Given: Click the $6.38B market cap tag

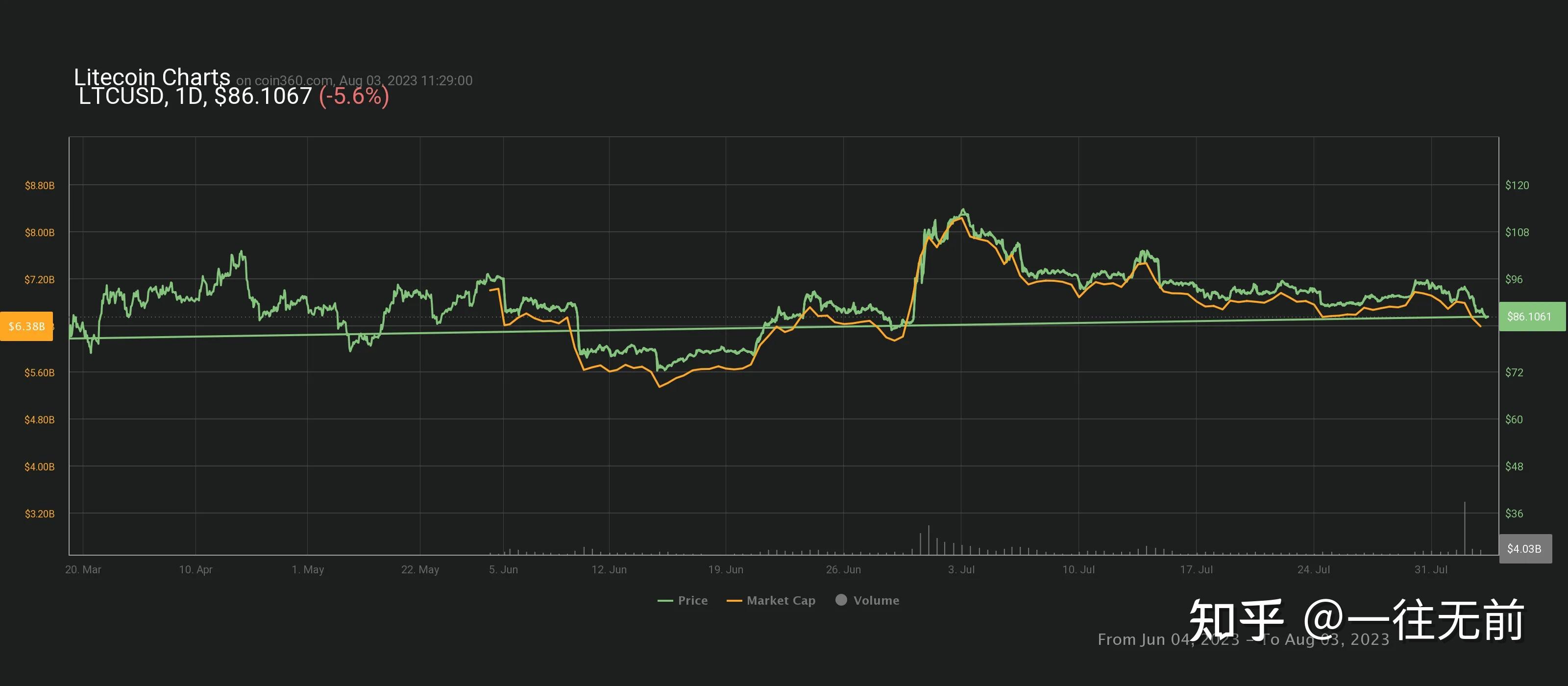Looking at the screenshot, I should tap(26, 326).
